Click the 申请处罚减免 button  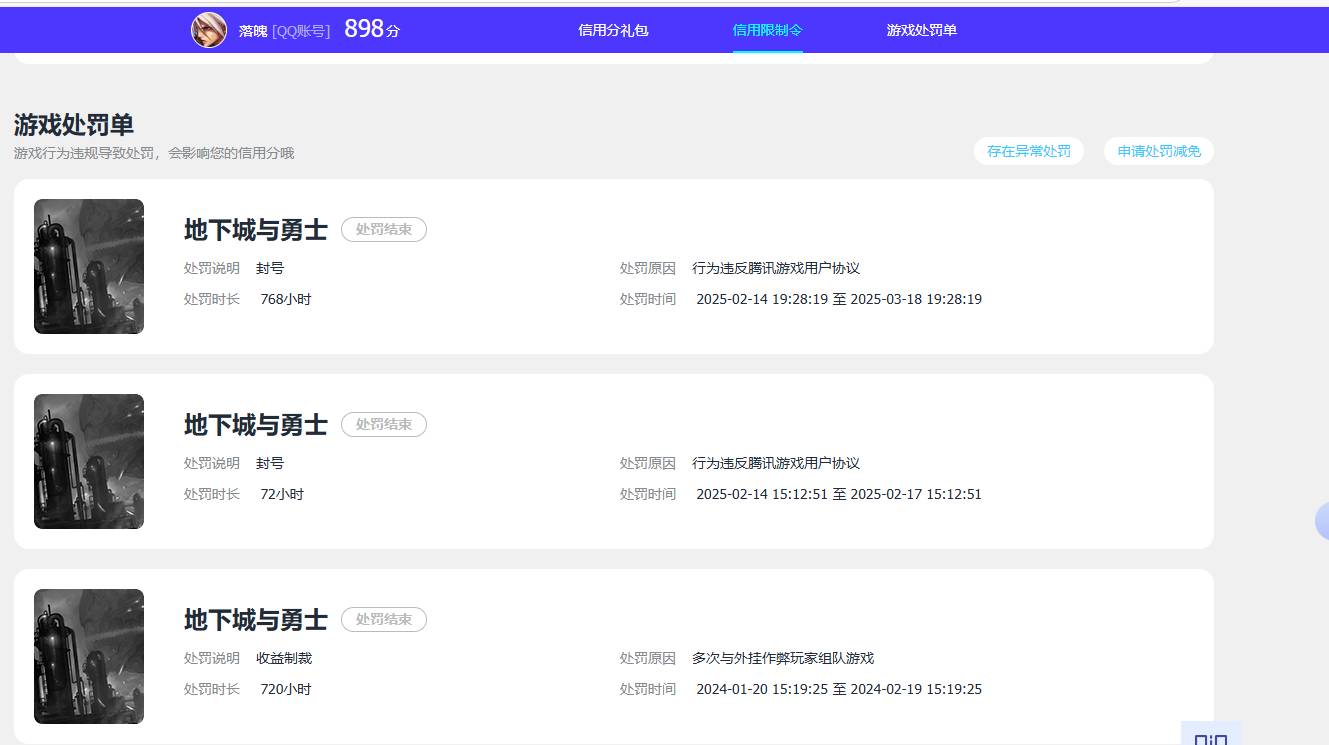tap(1158, 151)
